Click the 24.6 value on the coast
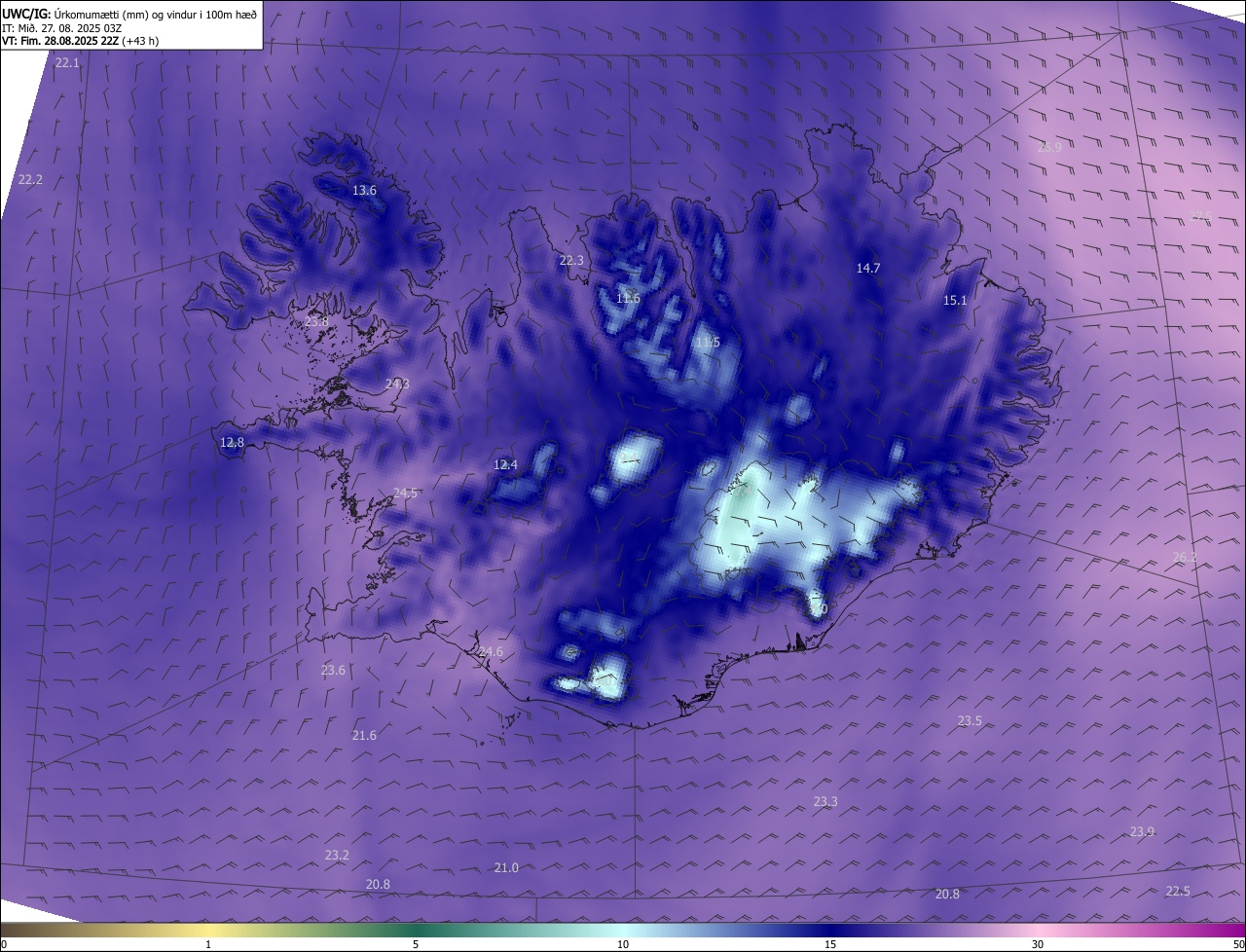 coord(491,652)
